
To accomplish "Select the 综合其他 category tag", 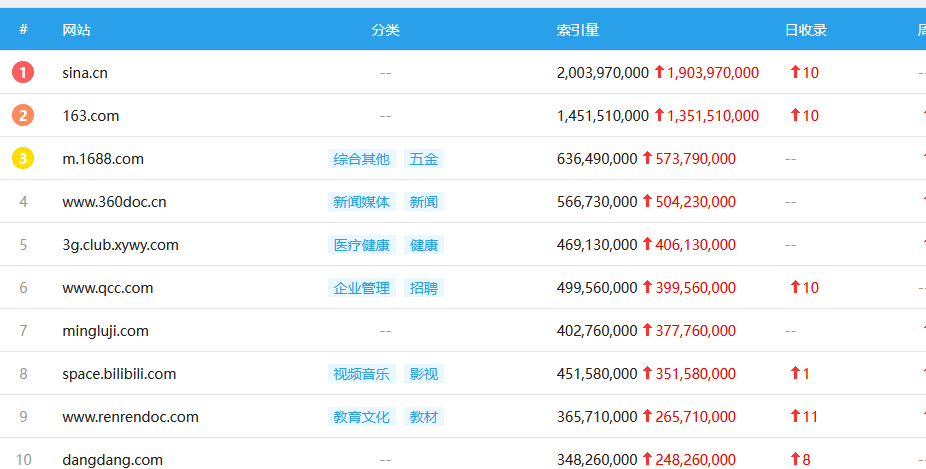I will point(361,158).
